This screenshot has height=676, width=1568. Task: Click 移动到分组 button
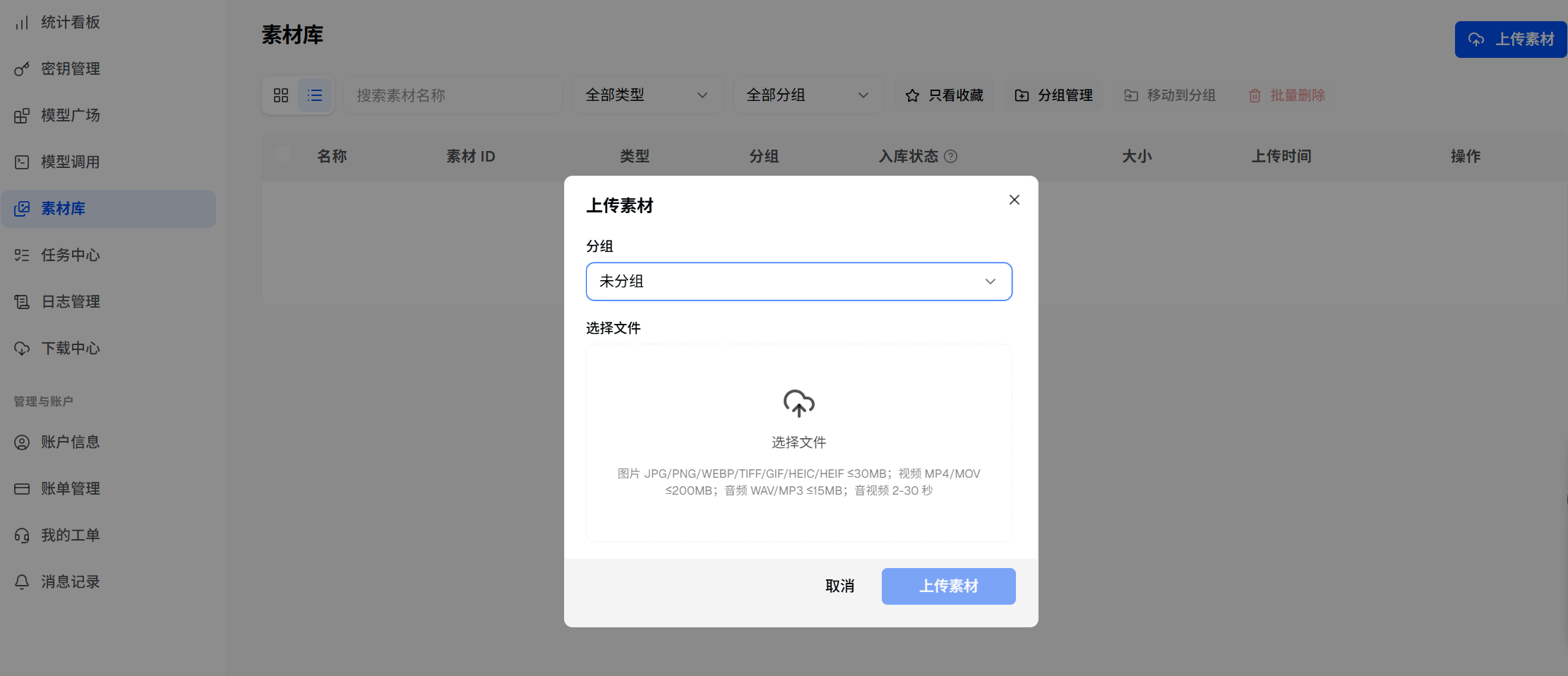(1170, 95)
